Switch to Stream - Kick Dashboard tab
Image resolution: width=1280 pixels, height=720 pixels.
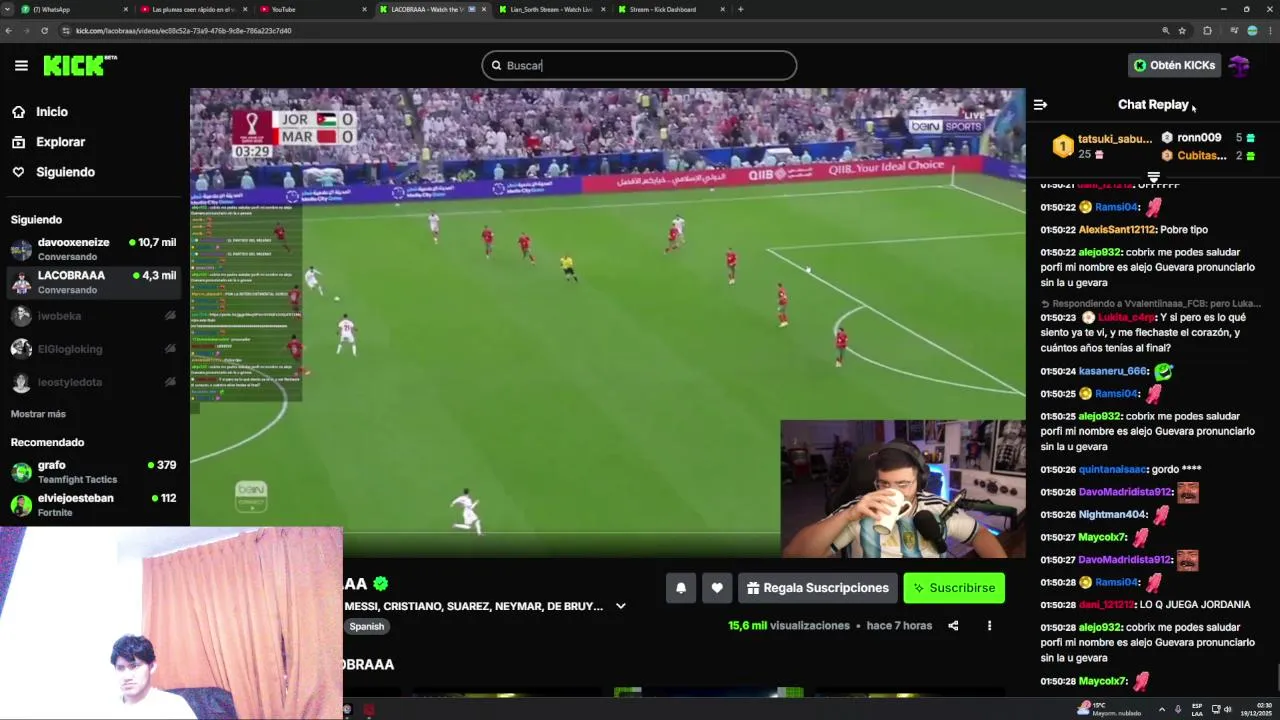pyautogui.click(x=671, y=9)
